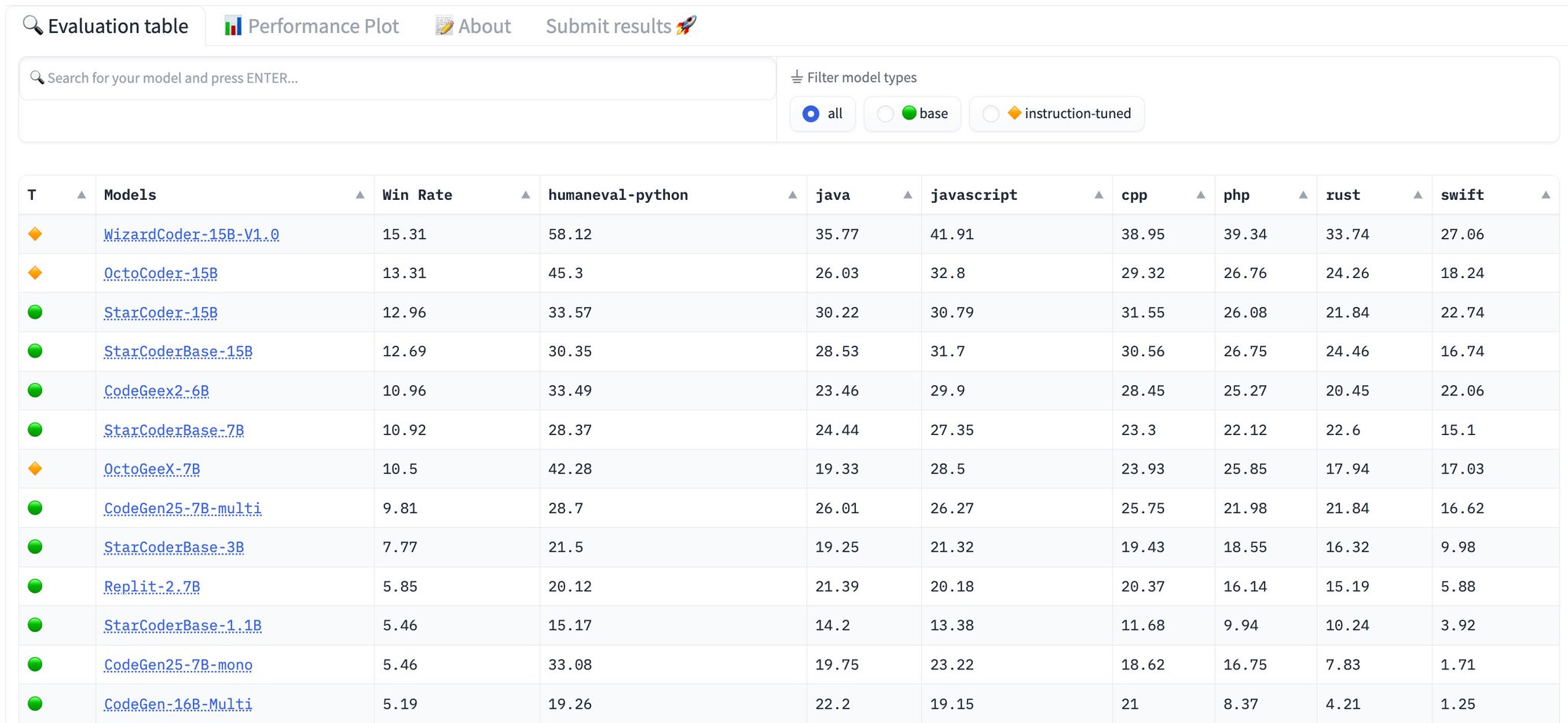The image size is (1568, 723).
Task: Select OctoCoder humaneval-python value 45.3
Action: 565,273
